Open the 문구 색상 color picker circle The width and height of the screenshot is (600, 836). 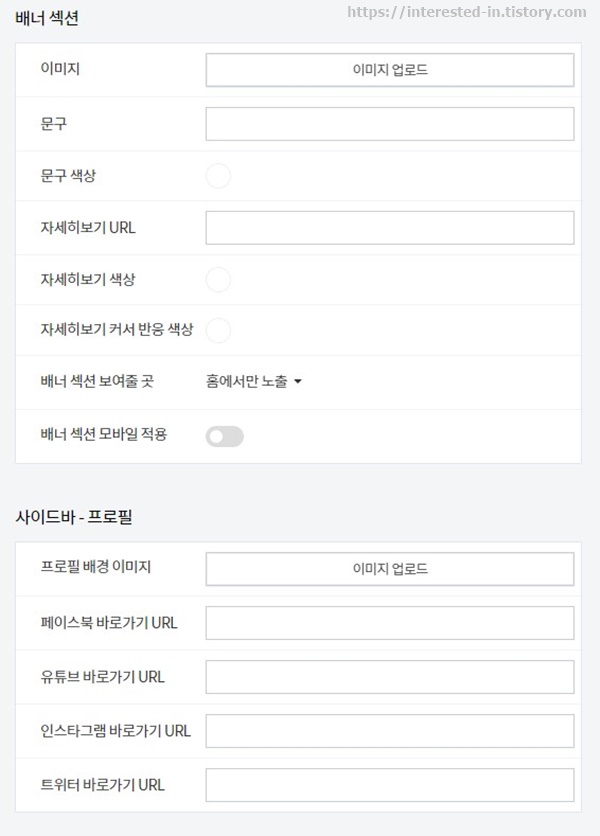(x=218, y=175)
